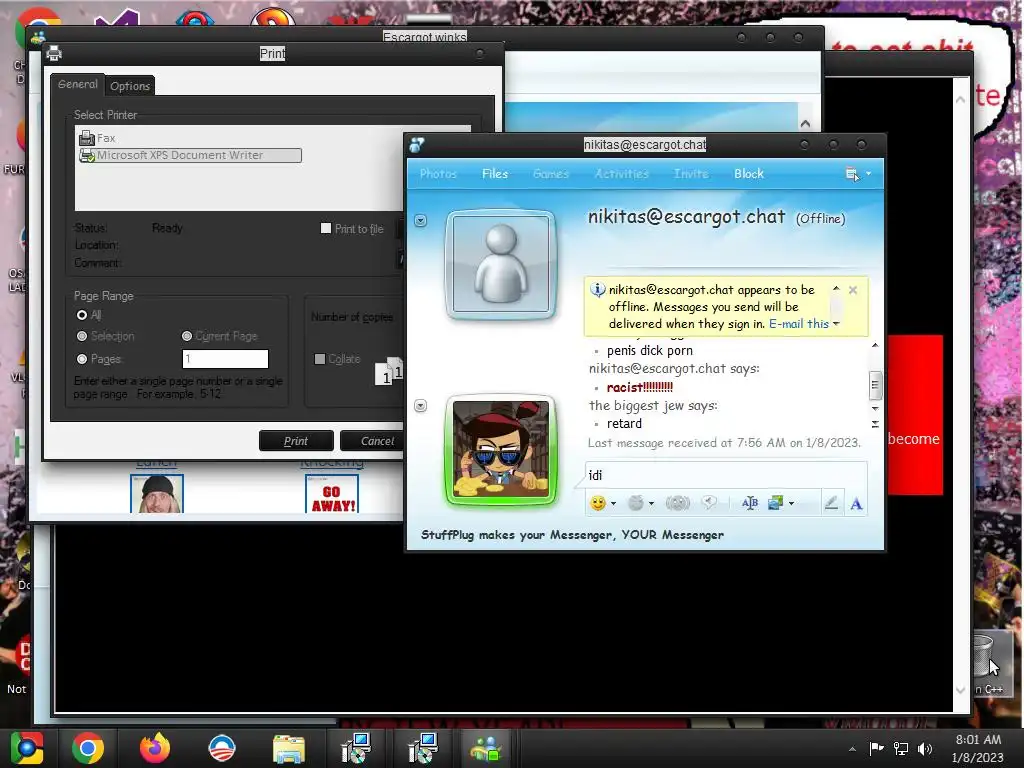Click the taskbar clock showing 8:01 AM

(x=978, y=748)
